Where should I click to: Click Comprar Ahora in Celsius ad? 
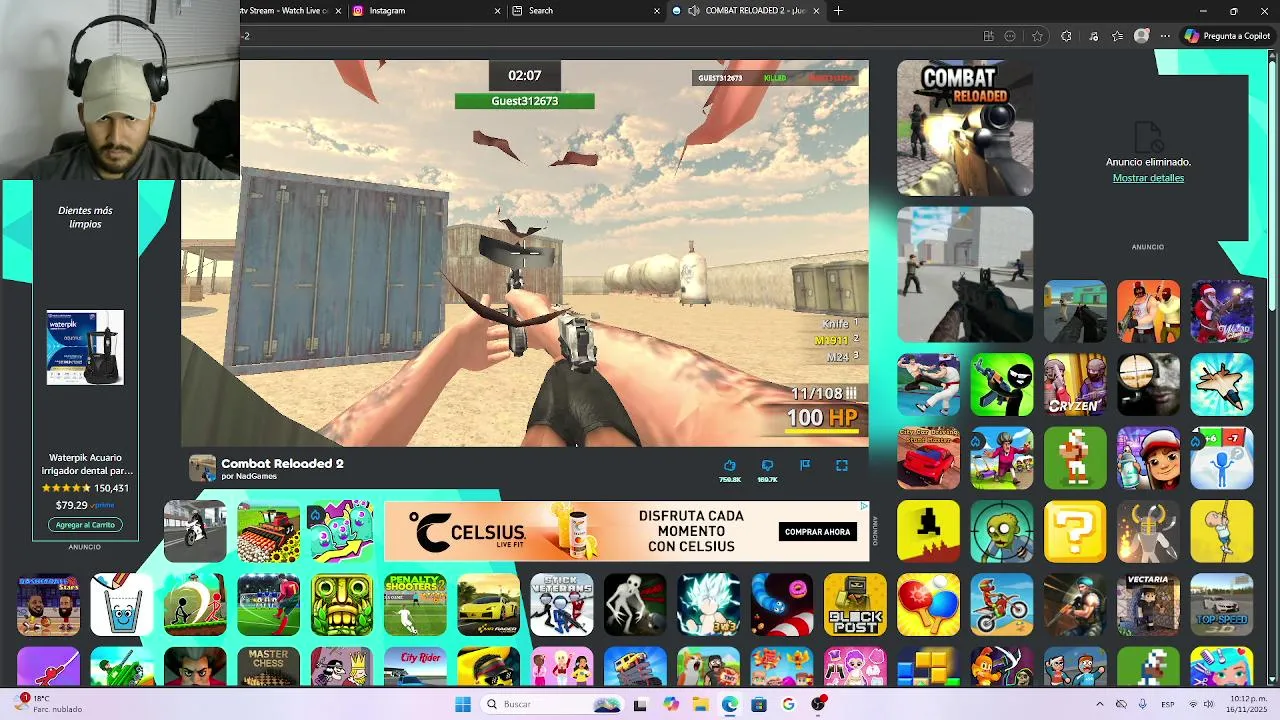coord(817,532)
